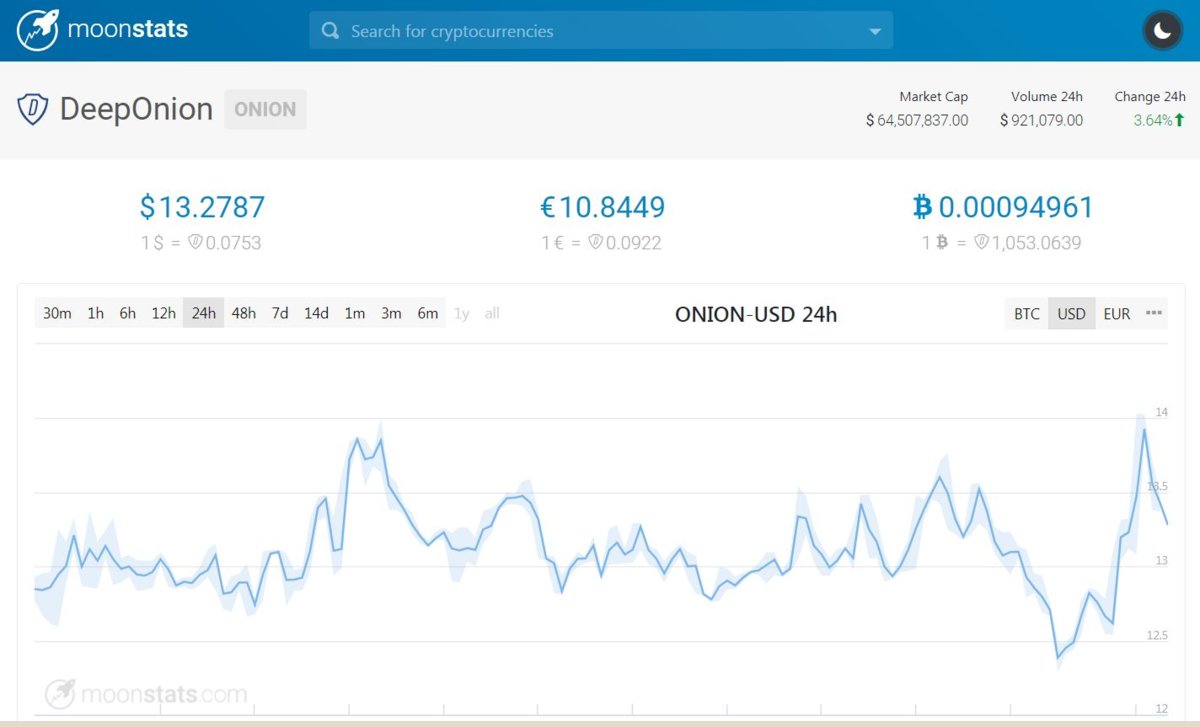Open more currency options ellipsis menu
Viewport: 1200px width, 727px height.
(x=1154, y=313)
